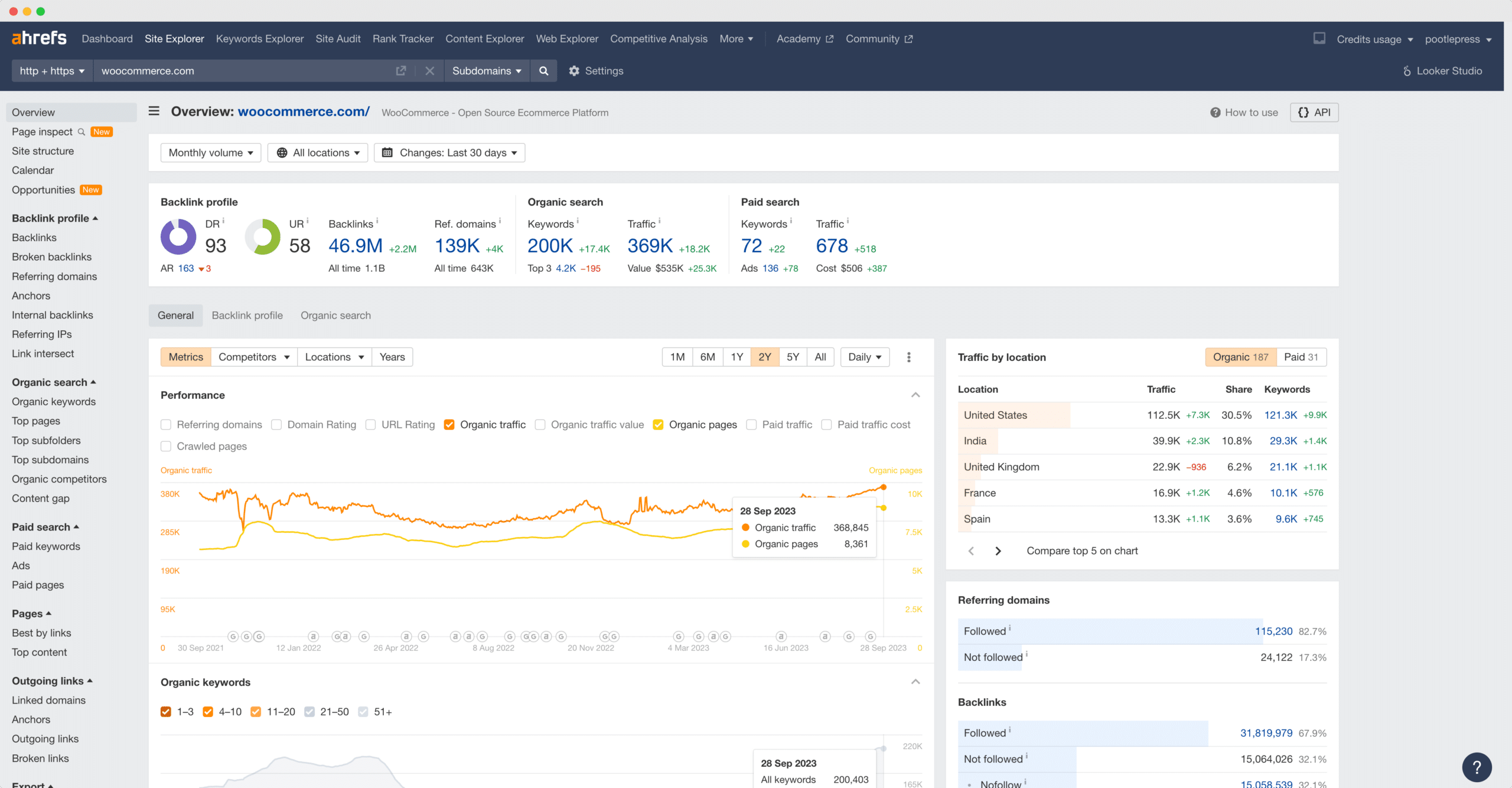Switch to Paid 31 traffic tab
Screen dimensions: 1512x788
[1301, 357]
